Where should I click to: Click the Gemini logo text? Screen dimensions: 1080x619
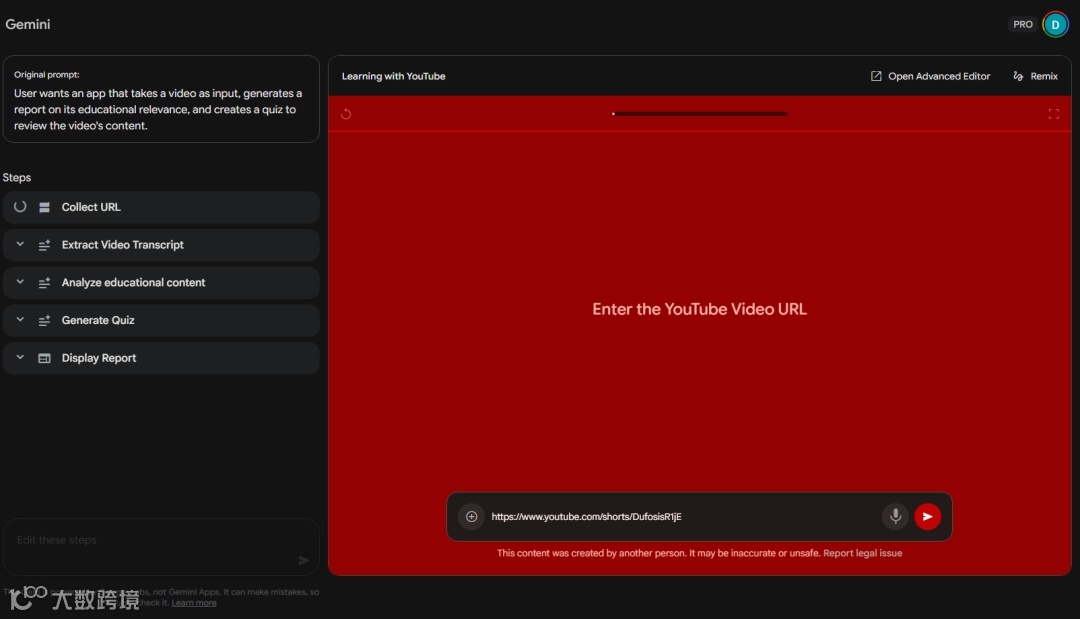tap(28, 24)
